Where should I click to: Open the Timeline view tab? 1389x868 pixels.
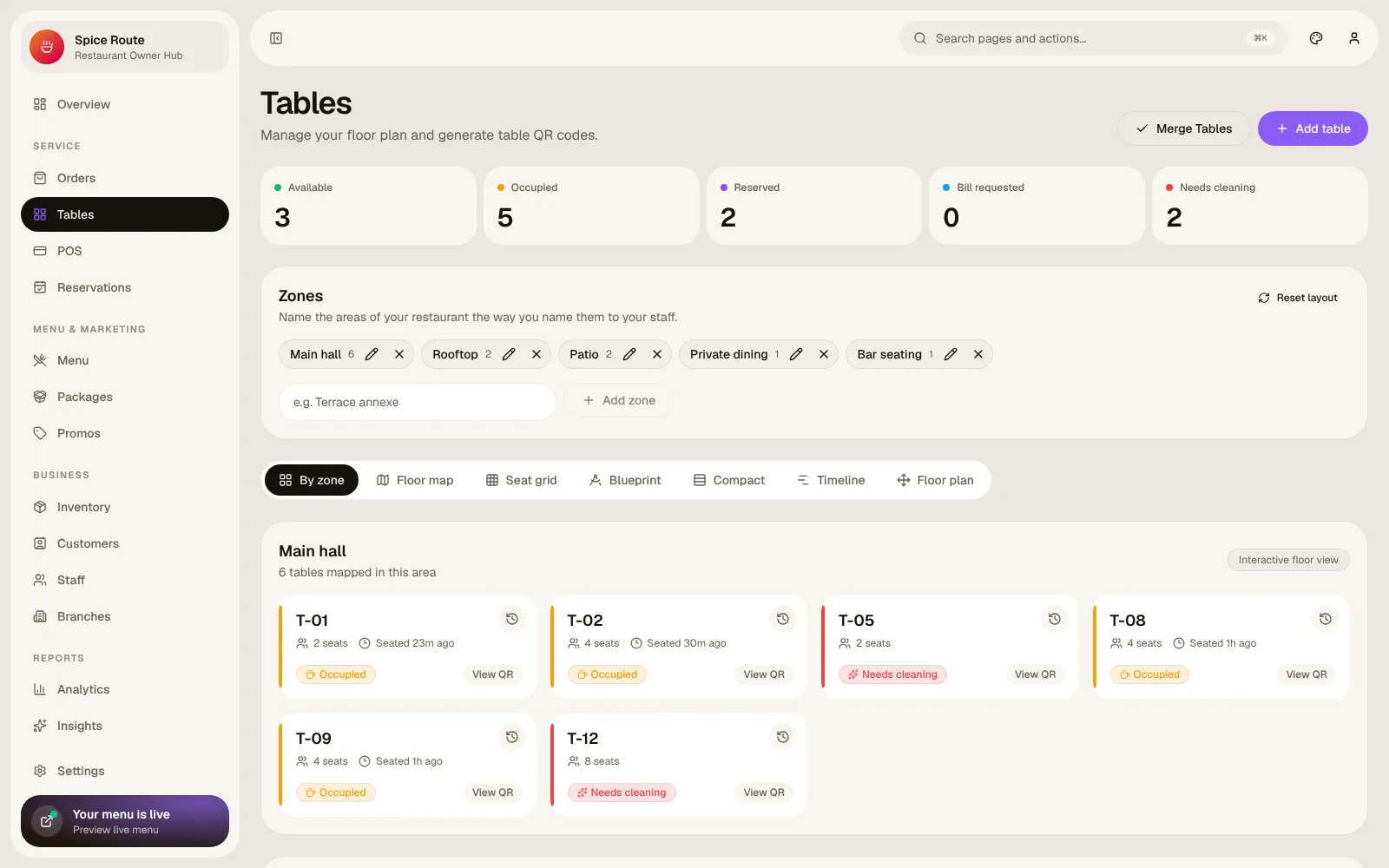coord(831,480)
